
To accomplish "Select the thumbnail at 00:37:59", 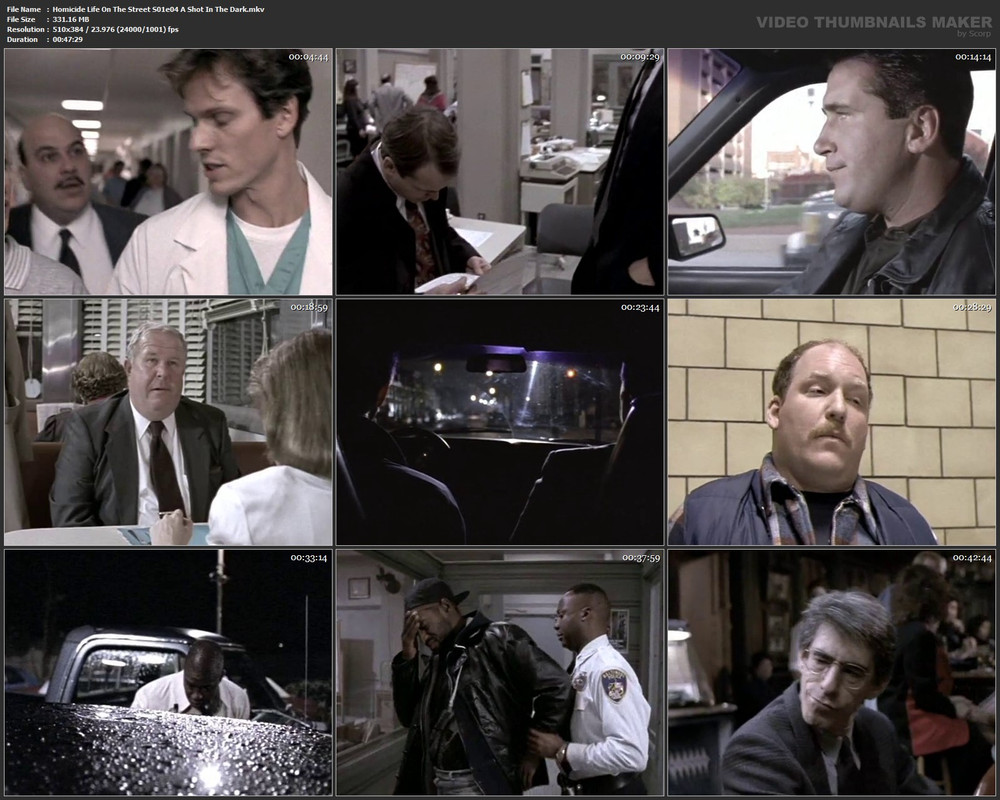I will [500, 672].
